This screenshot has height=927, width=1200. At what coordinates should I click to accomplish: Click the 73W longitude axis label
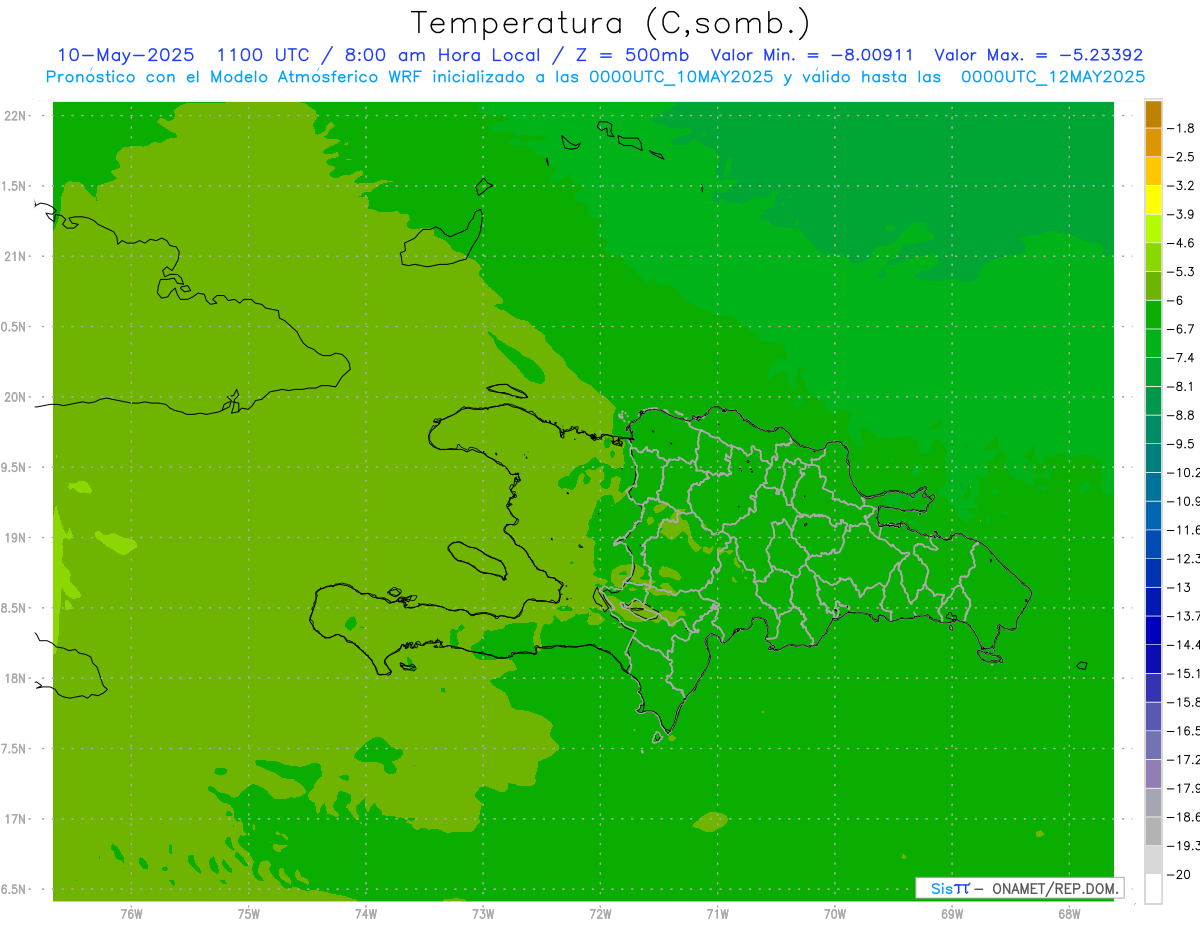point(483,913)
